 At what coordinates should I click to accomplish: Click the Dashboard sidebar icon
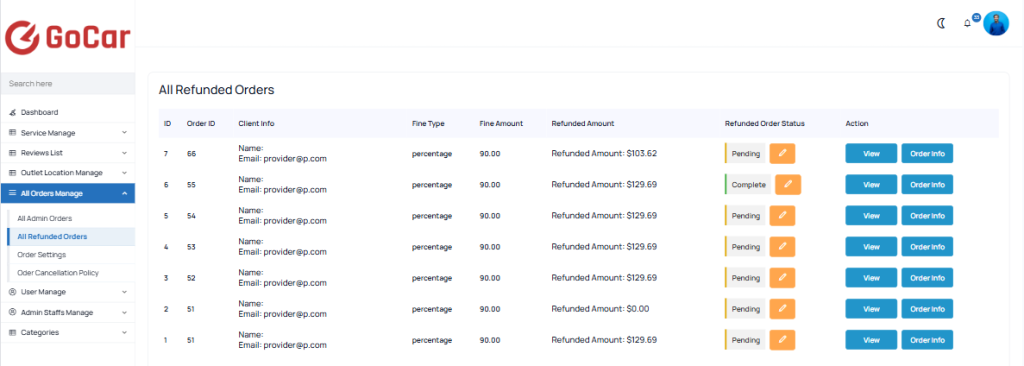tap(12, 112)
